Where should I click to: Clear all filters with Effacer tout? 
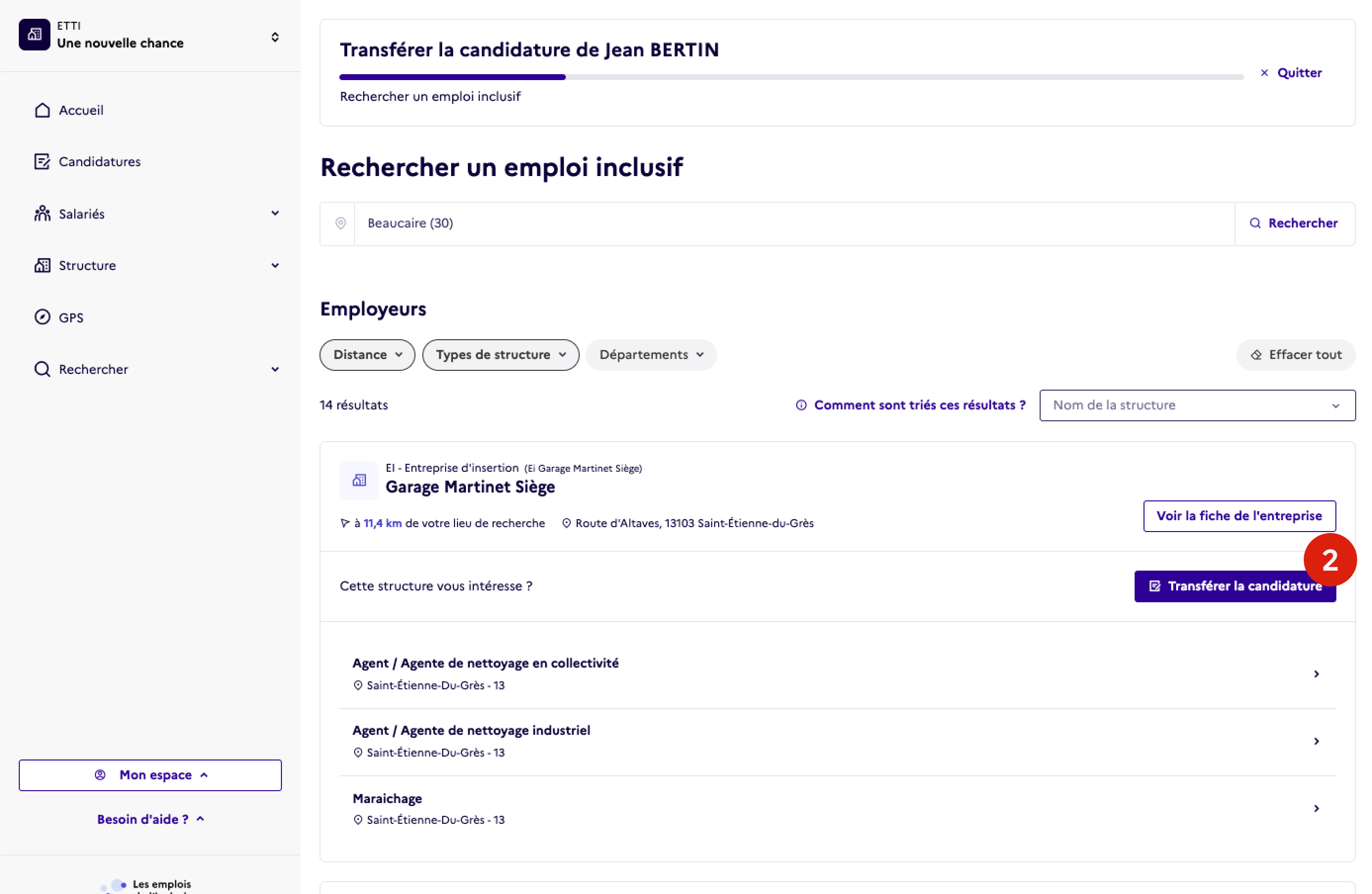tap(1296, 355)
